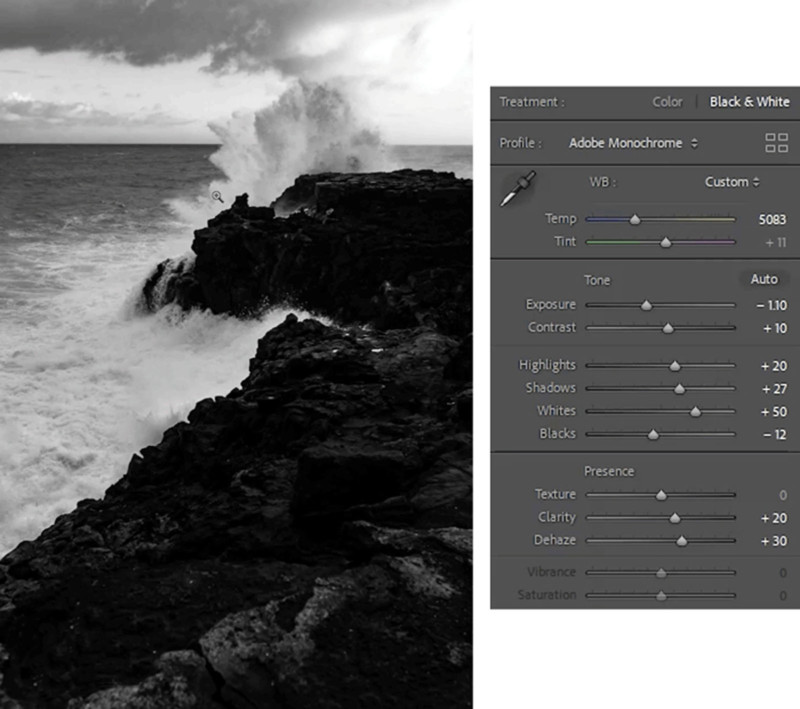Select the Clarity value +20 field

tap(773, 518)
